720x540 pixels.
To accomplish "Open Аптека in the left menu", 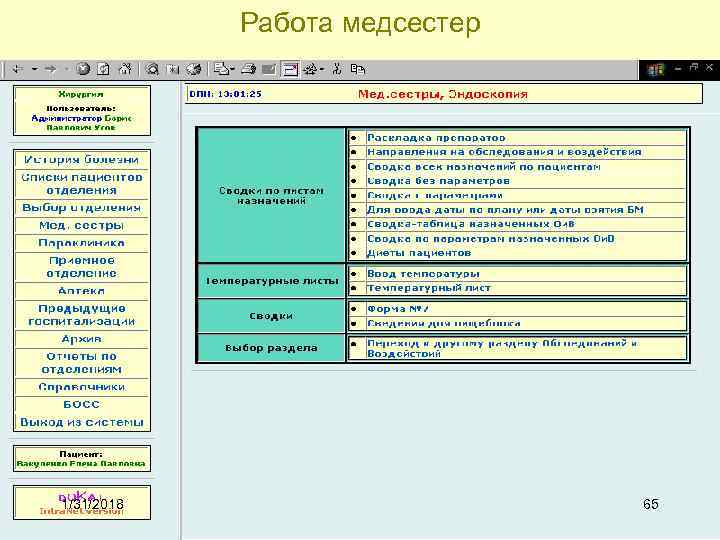I will click(x=82, y=291).
